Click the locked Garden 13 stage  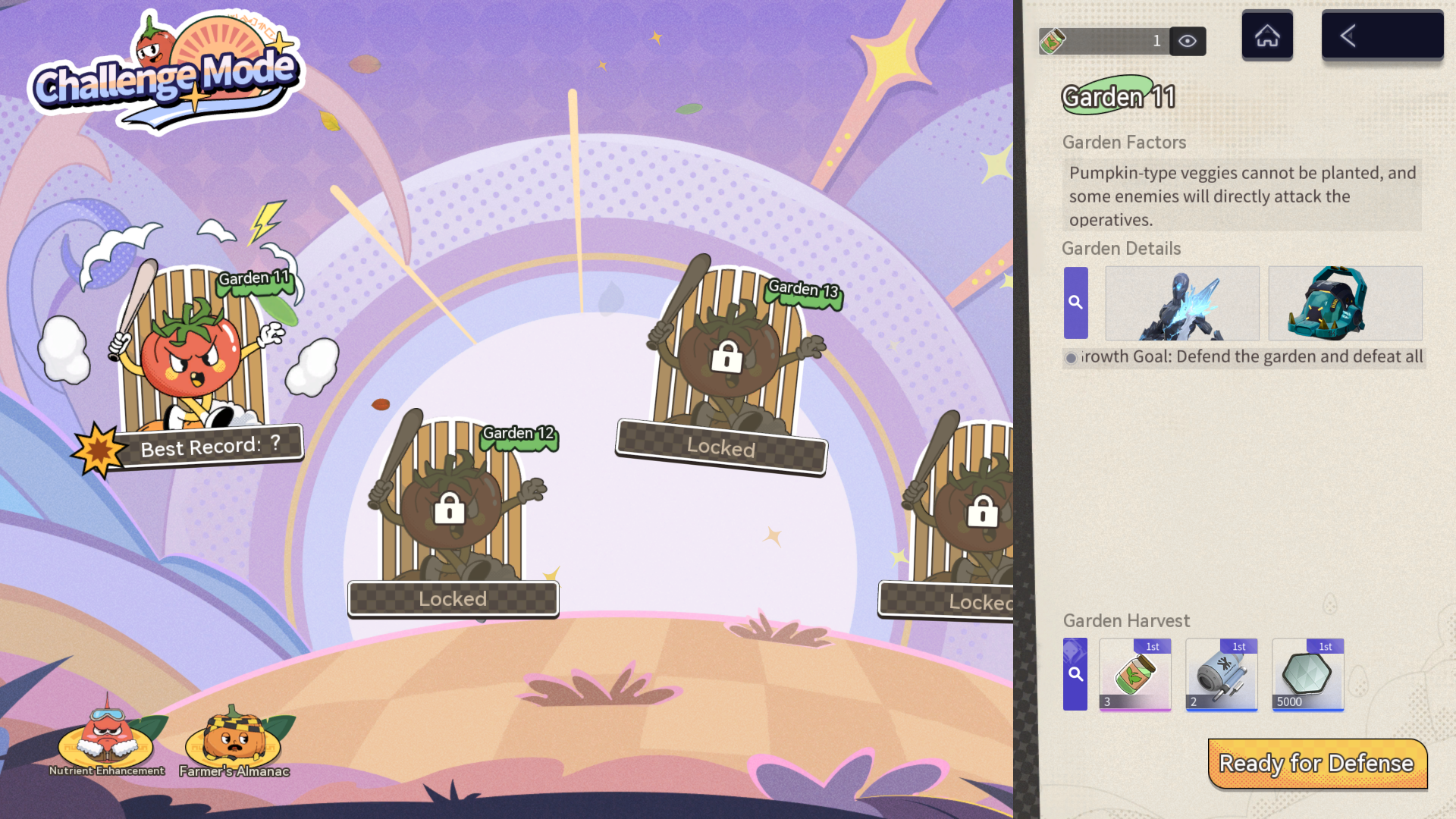728,356
